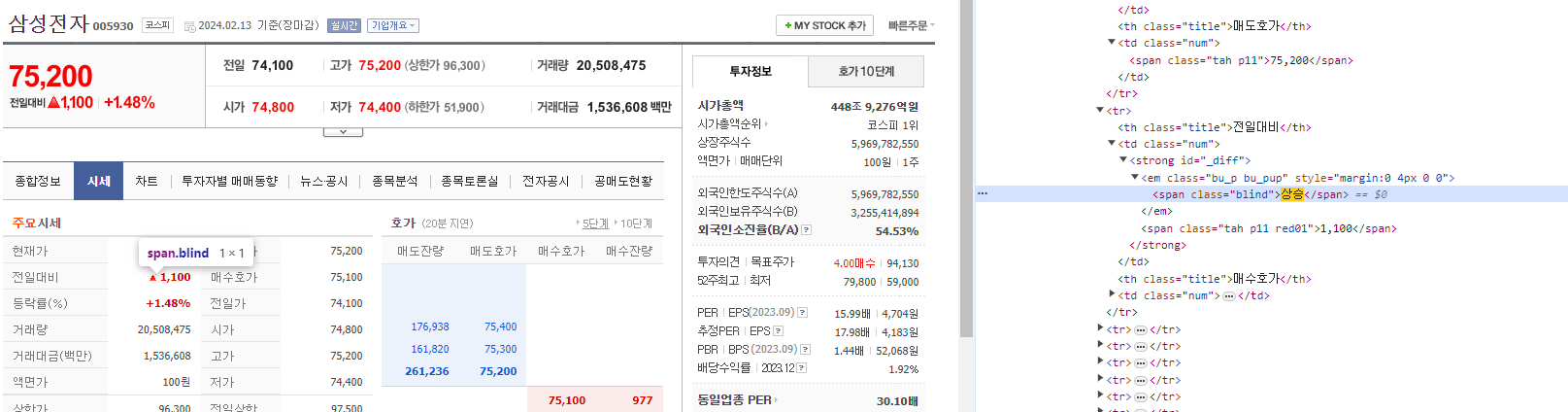Open the 투자자별 매매동향 tab
Viewport: 1568px width, 412px height.
click(x=229, y=181)
